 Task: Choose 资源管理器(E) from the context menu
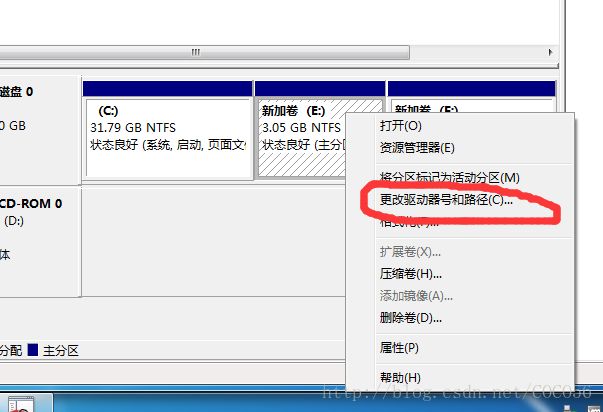(x=417, y=148)
